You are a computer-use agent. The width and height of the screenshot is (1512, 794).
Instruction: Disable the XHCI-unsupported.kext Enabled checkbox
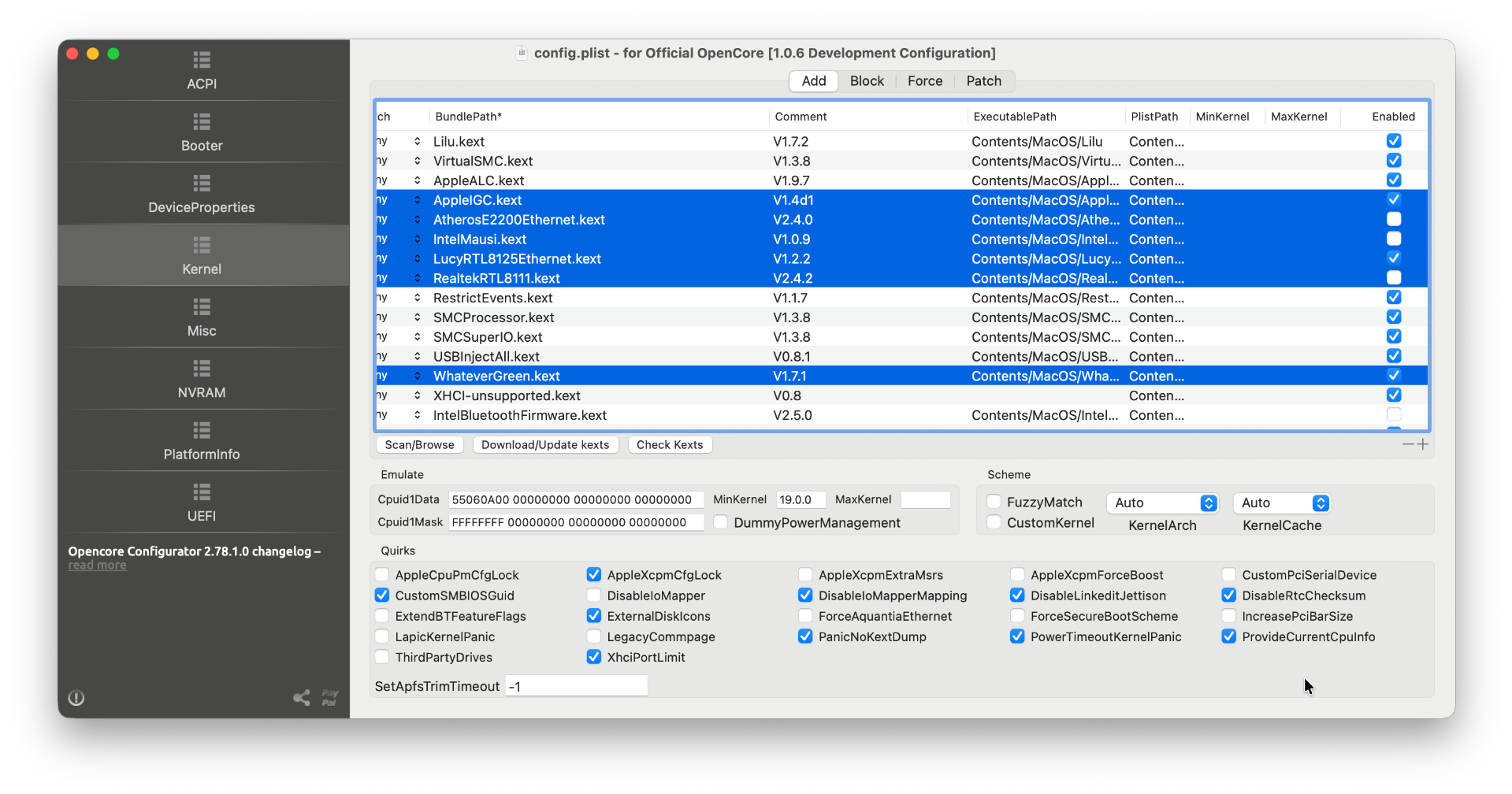tap(1394, 395)
